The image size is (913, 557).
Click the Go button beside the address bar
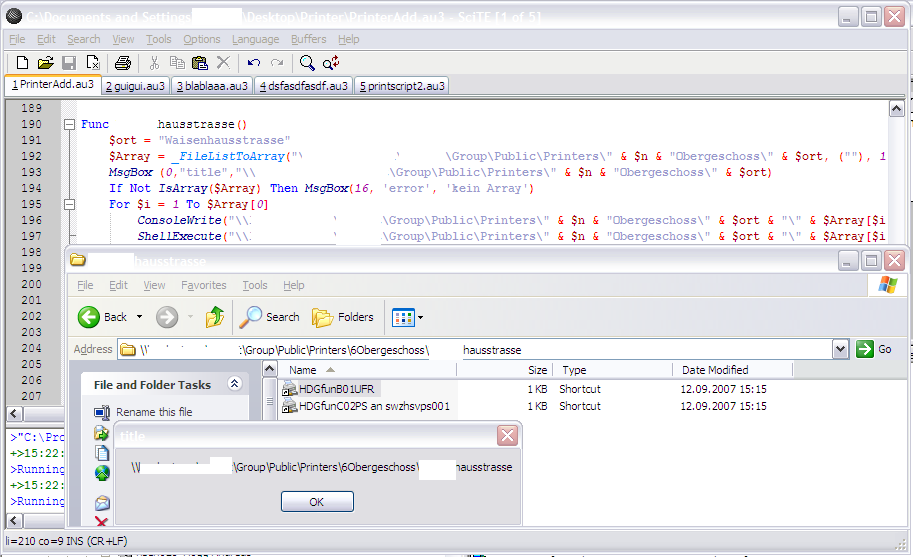874,349
